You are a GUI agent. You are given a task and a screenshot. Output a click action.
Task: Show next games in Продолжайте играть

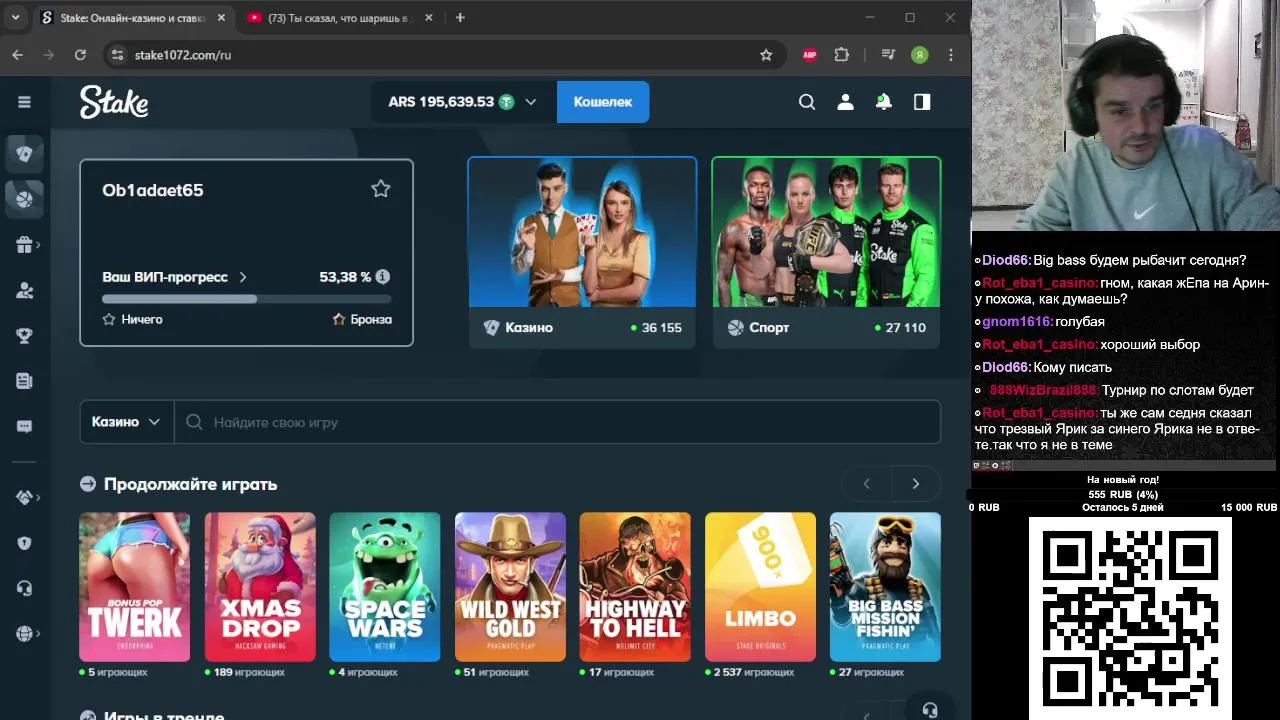915,484
